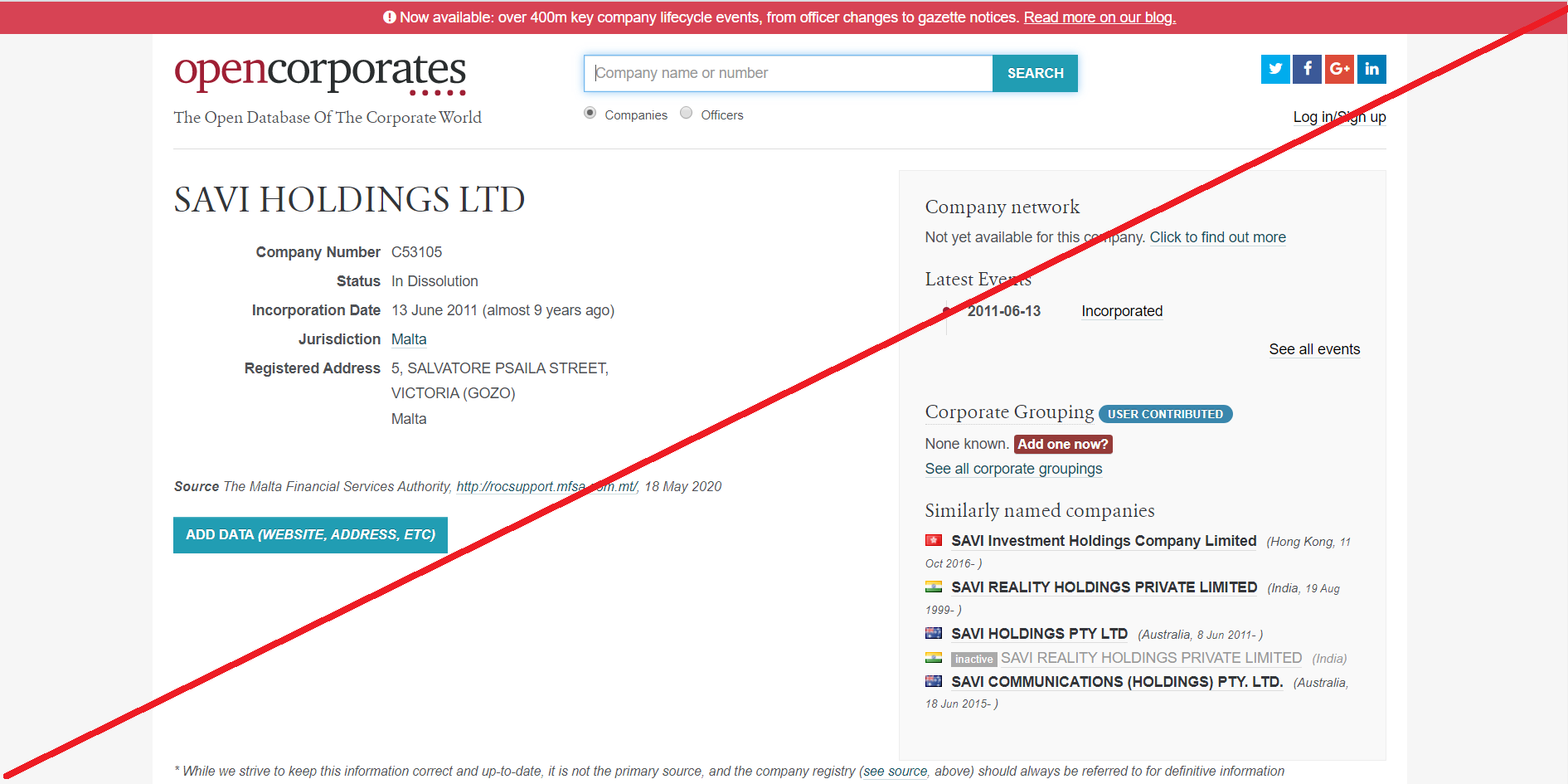Click Hong Kong flag icon beside SAVI Investment Holdings
The width and height of the screenshot is (1568, 784).
(934, 540)
